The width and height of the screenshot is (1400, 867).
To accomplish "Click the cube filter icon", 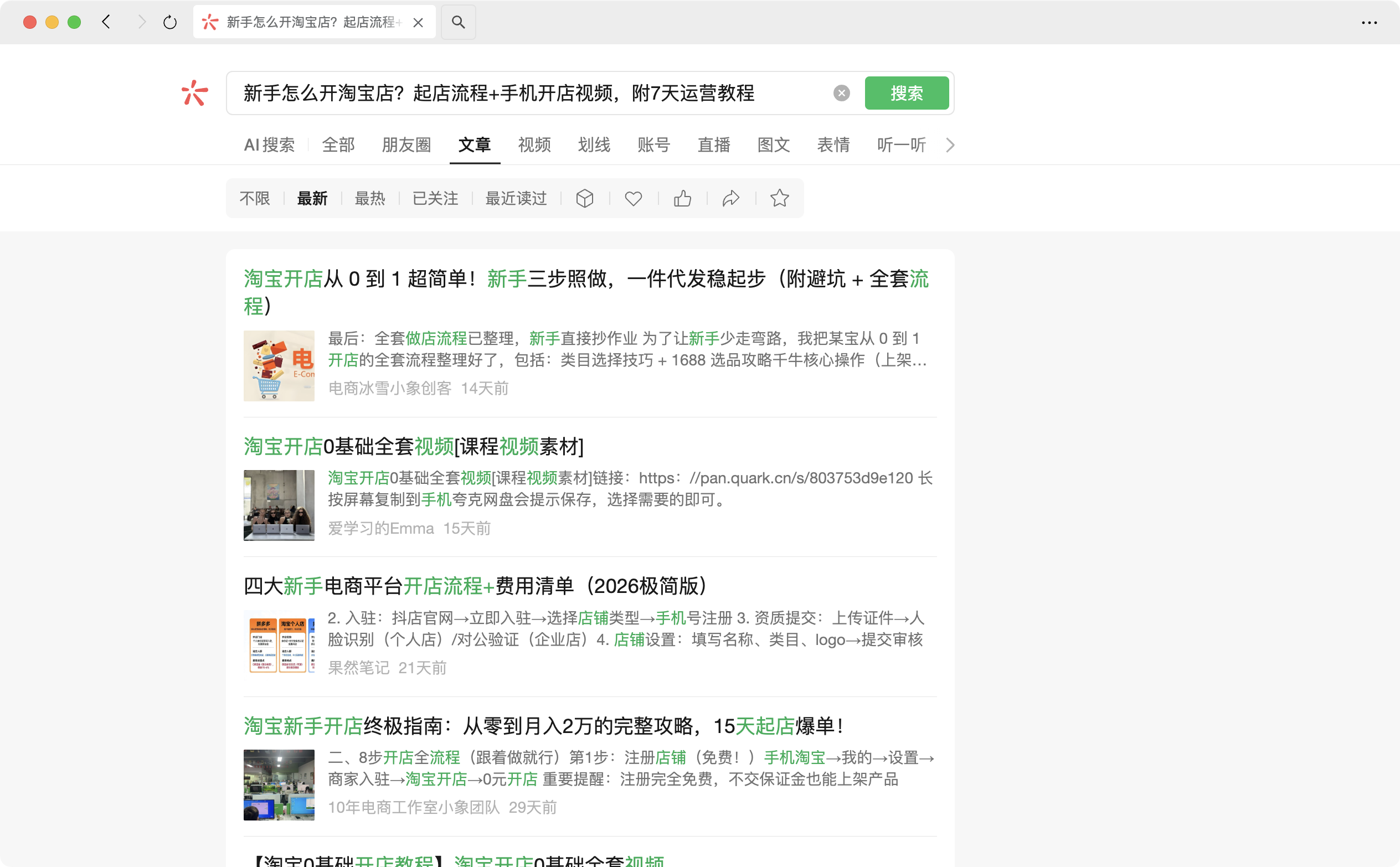I will tap(584, 198).
